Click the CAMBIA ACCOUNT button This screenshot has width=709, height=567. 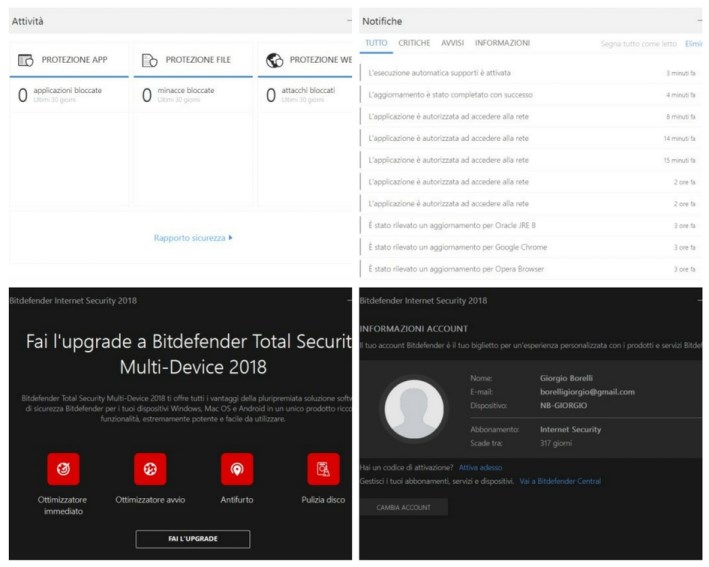click(x=403, y=507)
